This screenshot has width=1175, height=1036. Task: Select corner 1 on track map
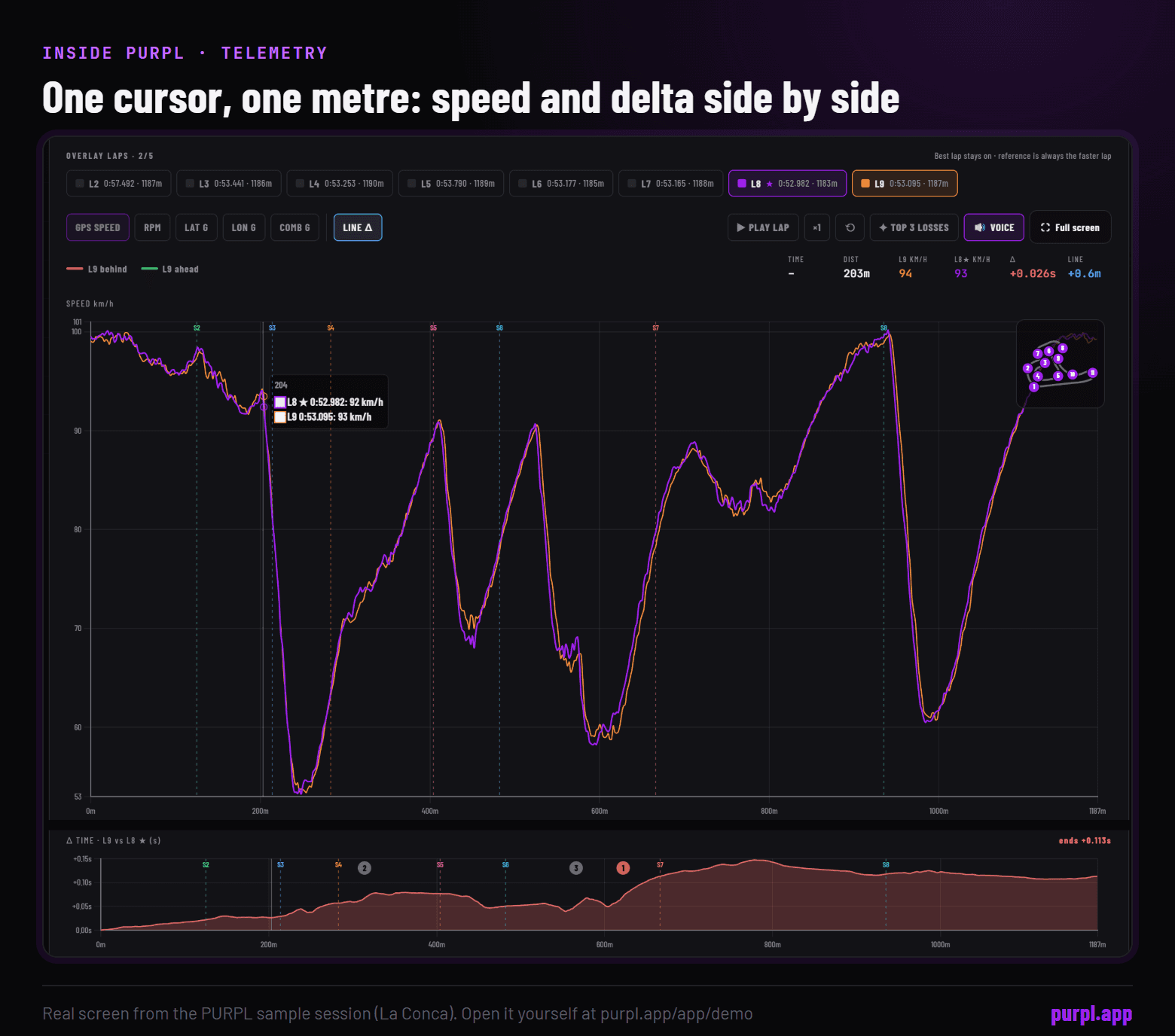tap(1034, 387)
